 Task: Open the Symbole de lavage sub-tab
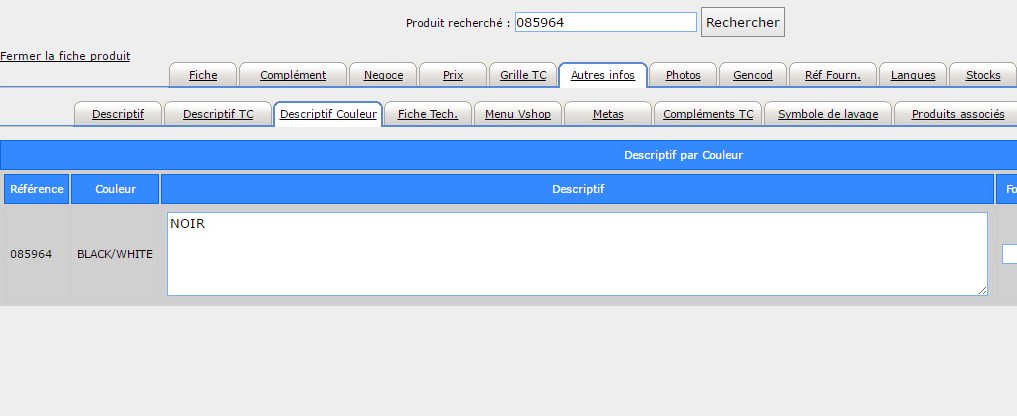[828, 114]
